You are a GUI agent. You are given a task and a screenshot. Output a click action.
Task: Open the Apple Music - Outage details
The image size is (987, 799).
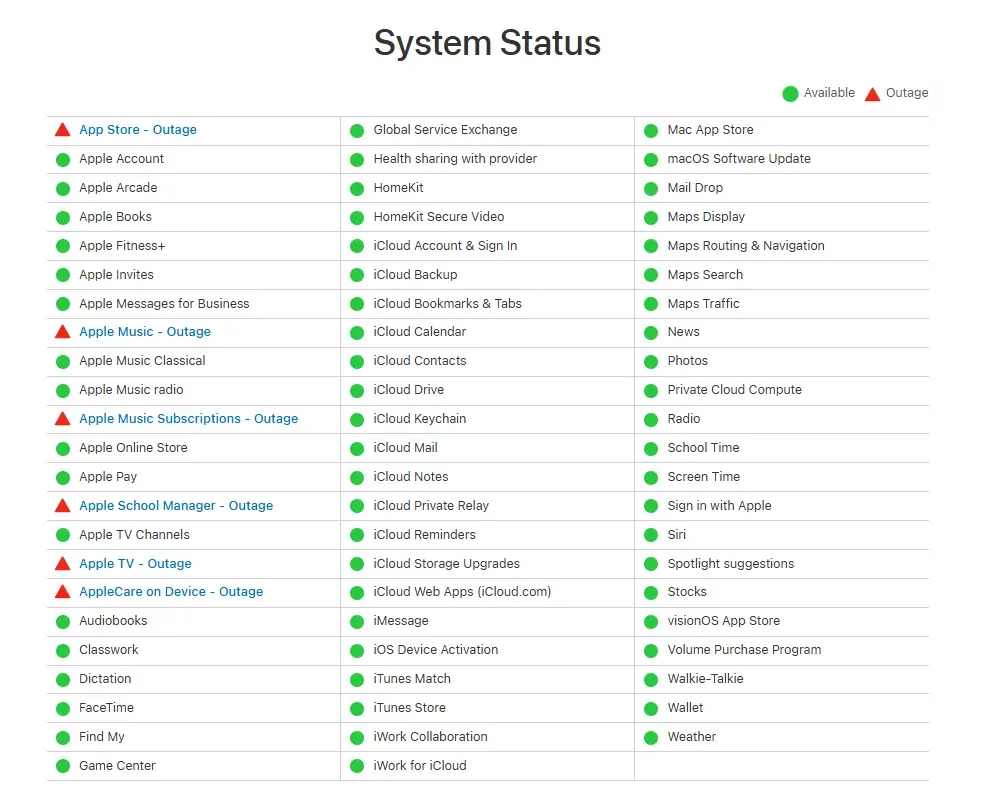(x=145, y=332)
